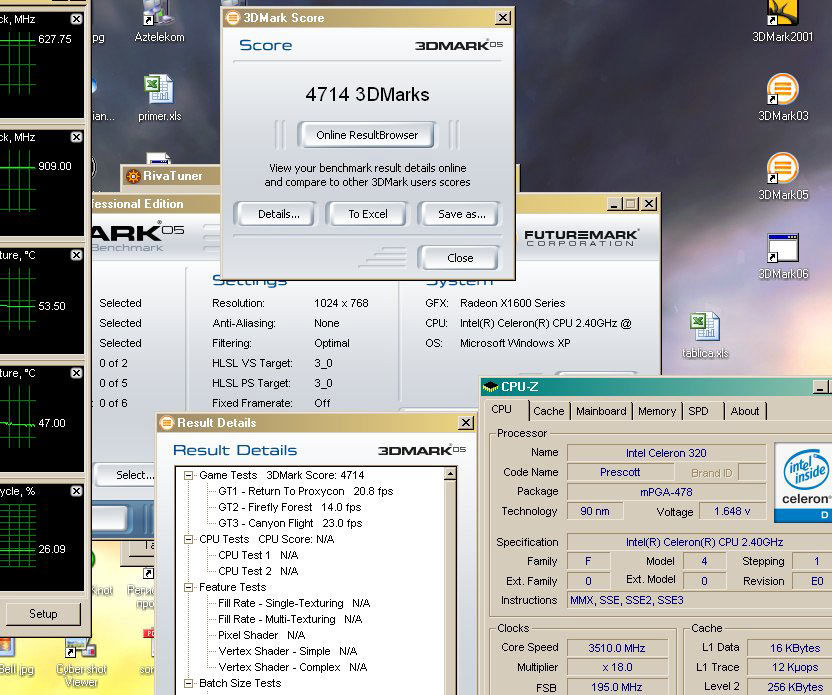The width and height of the screenshot is (832, 695).
Task: Open the tablica.xls Excel file
Action: 705,328
